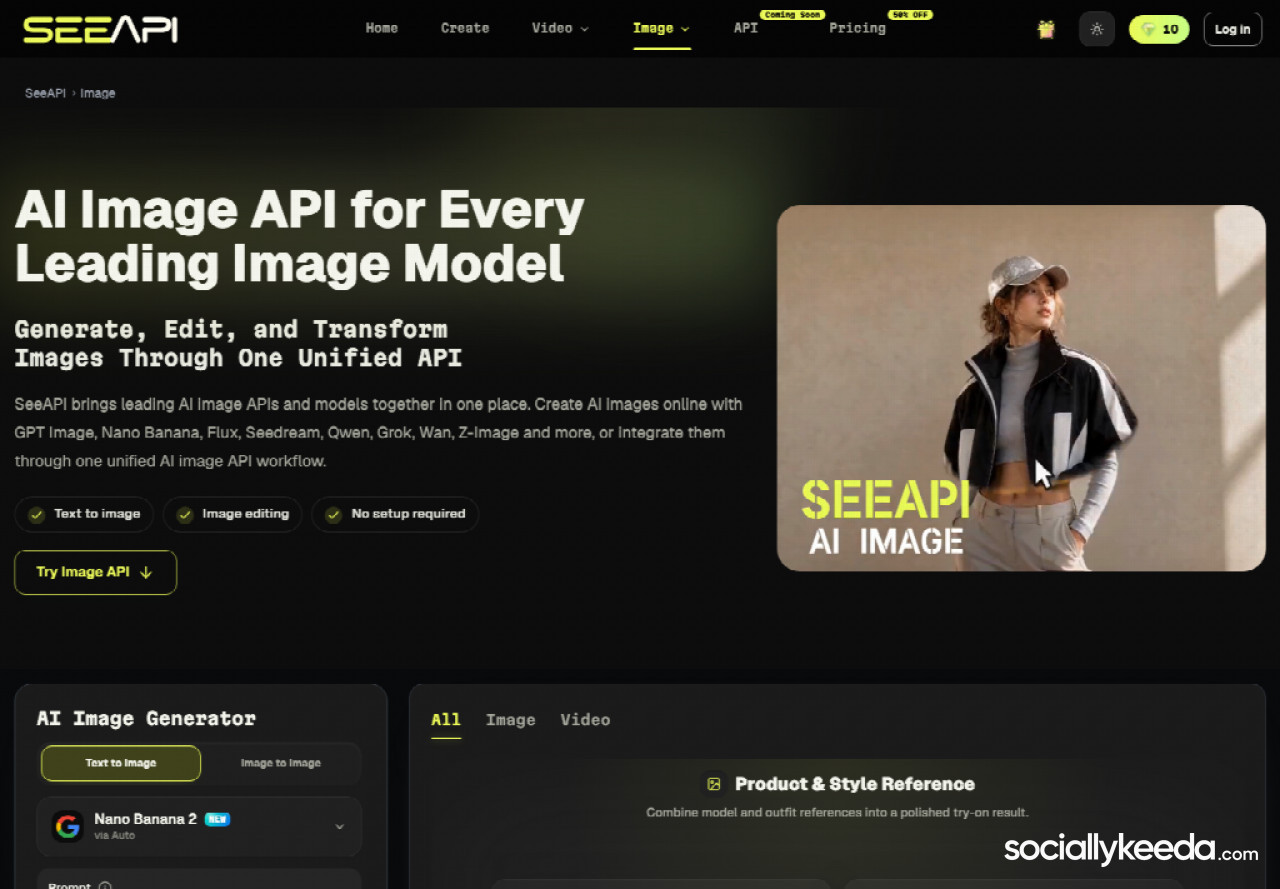Viewport: 1280px width, 889px height.
Task: Click the Coming Soon badge above API
Action: (793, 15)
